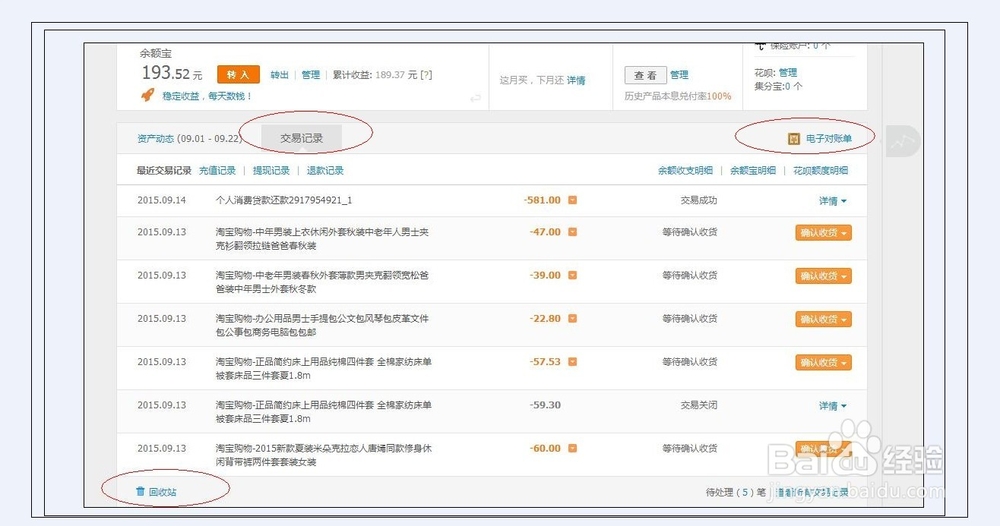
Task: Click orange icon next to -47.00
Action: tap(573, 232)
